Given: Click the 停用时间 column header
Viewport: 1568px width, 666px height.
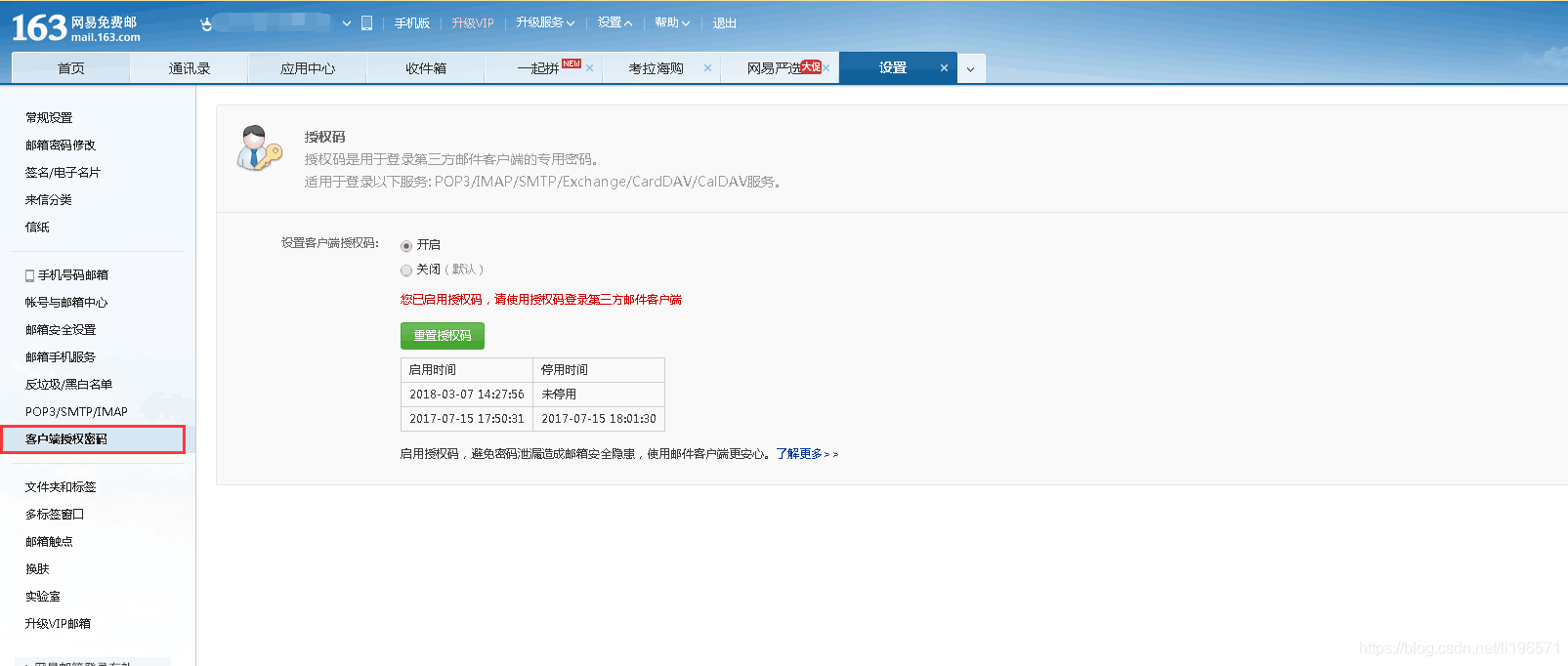Looking at the screenshot, I should pos(599,370).
